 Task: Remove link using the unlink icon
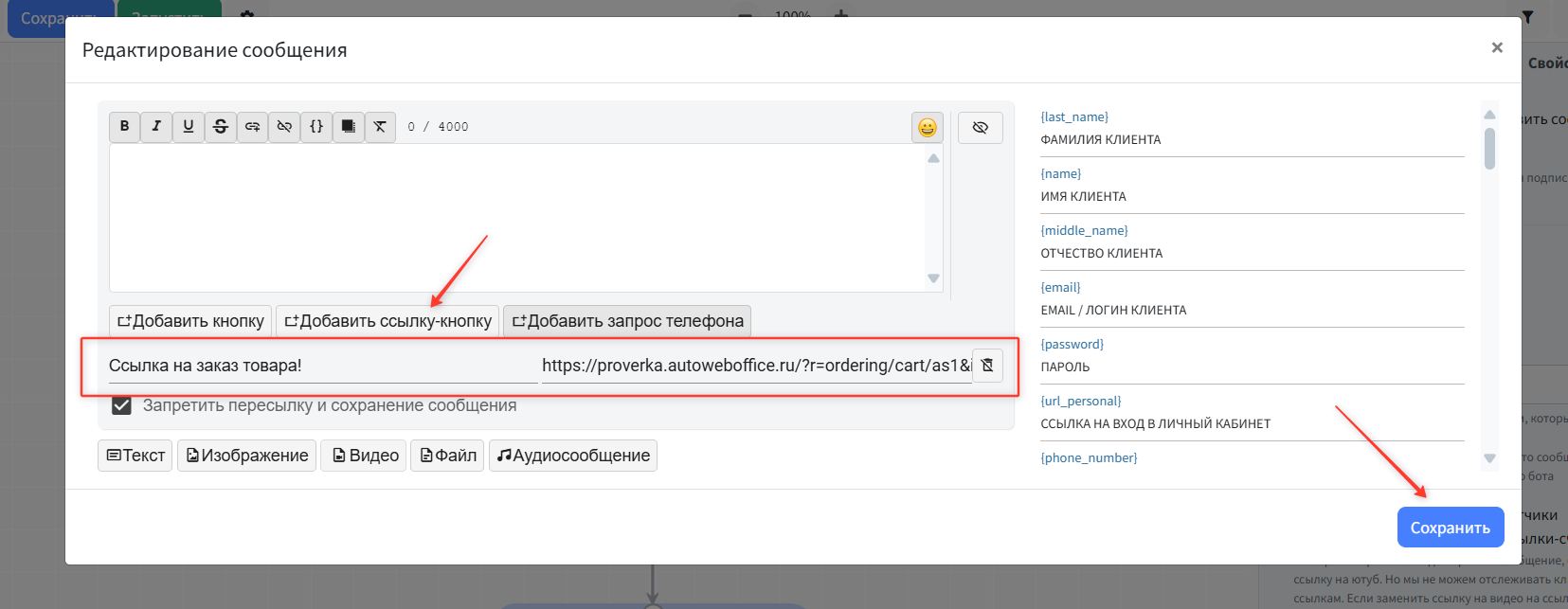pos(284,126)
